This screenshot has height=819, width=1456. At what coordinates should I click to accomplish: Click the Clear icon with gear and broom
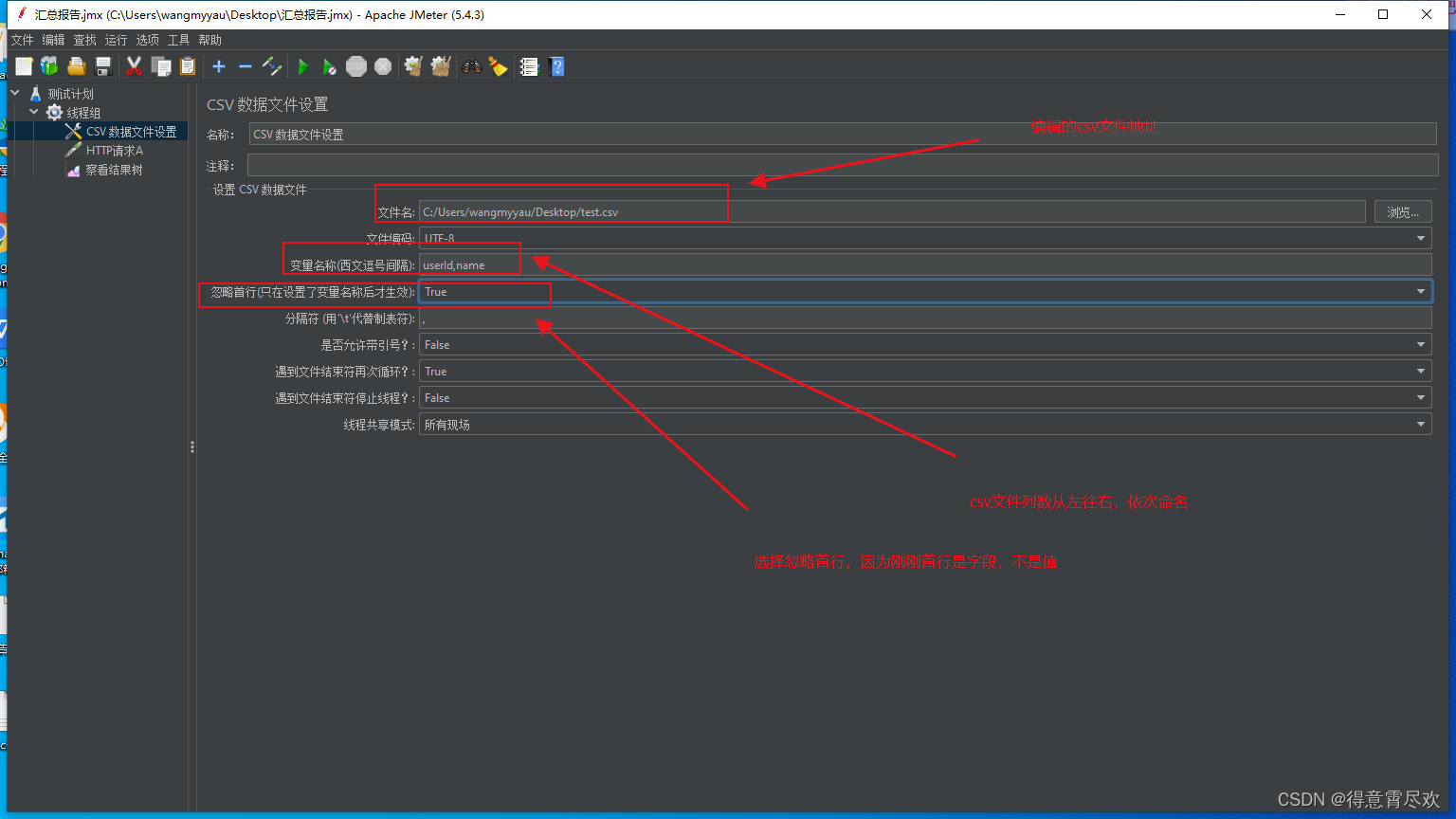413,66
